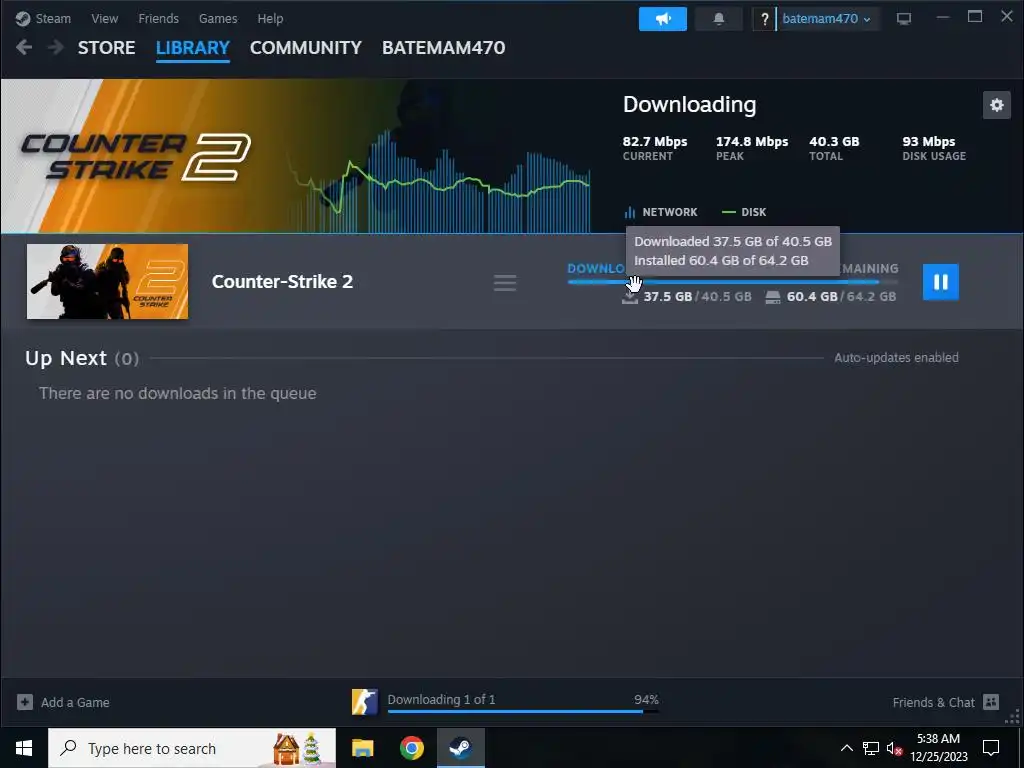This screenshot has height=768, width=1024.
Task: Click the Counter-Strike 2 download progress bar
Action: [x=733, y=282]
